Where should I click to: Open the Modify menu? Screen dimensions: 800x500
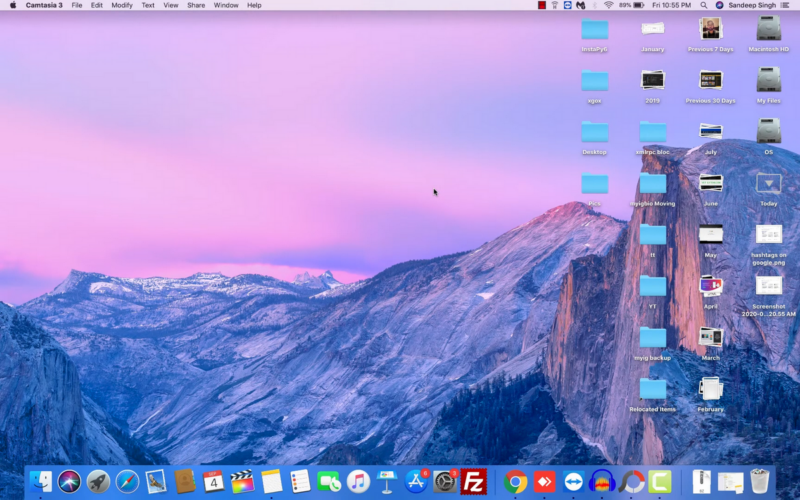[x=122, y=5]
